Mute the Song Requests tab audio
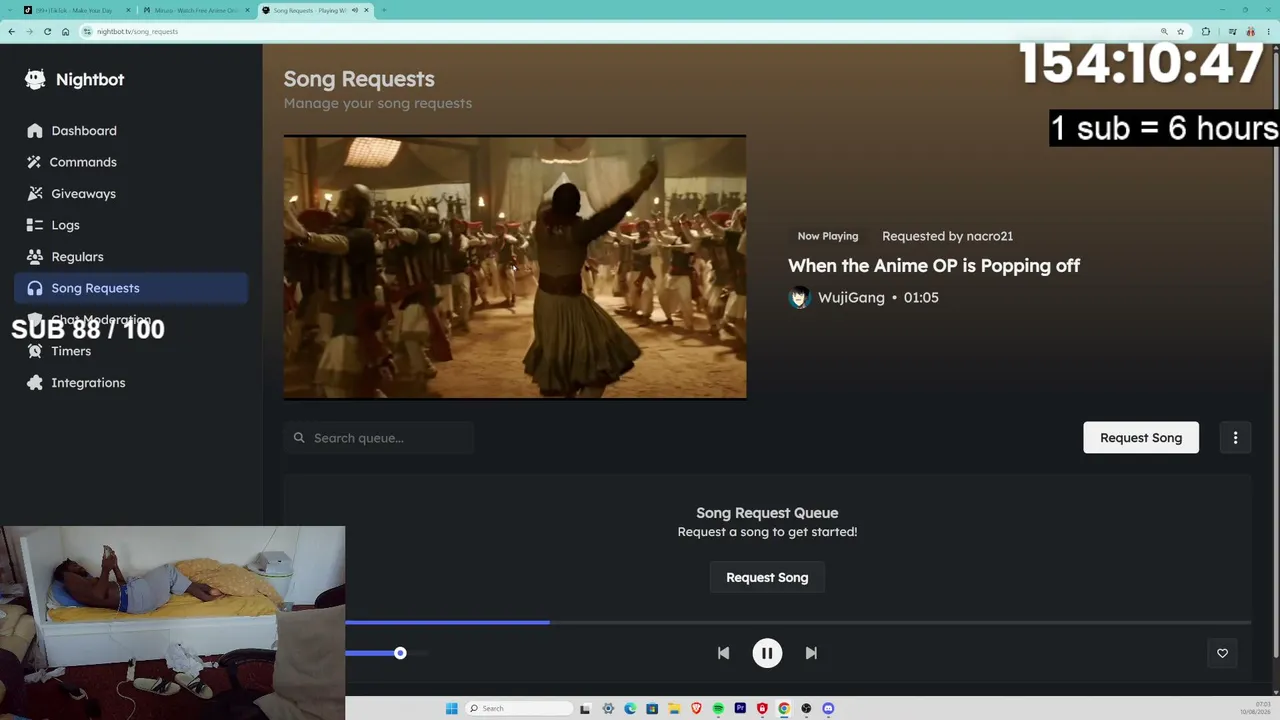The width and height of the screenshot is (1280, 720). 354,10
